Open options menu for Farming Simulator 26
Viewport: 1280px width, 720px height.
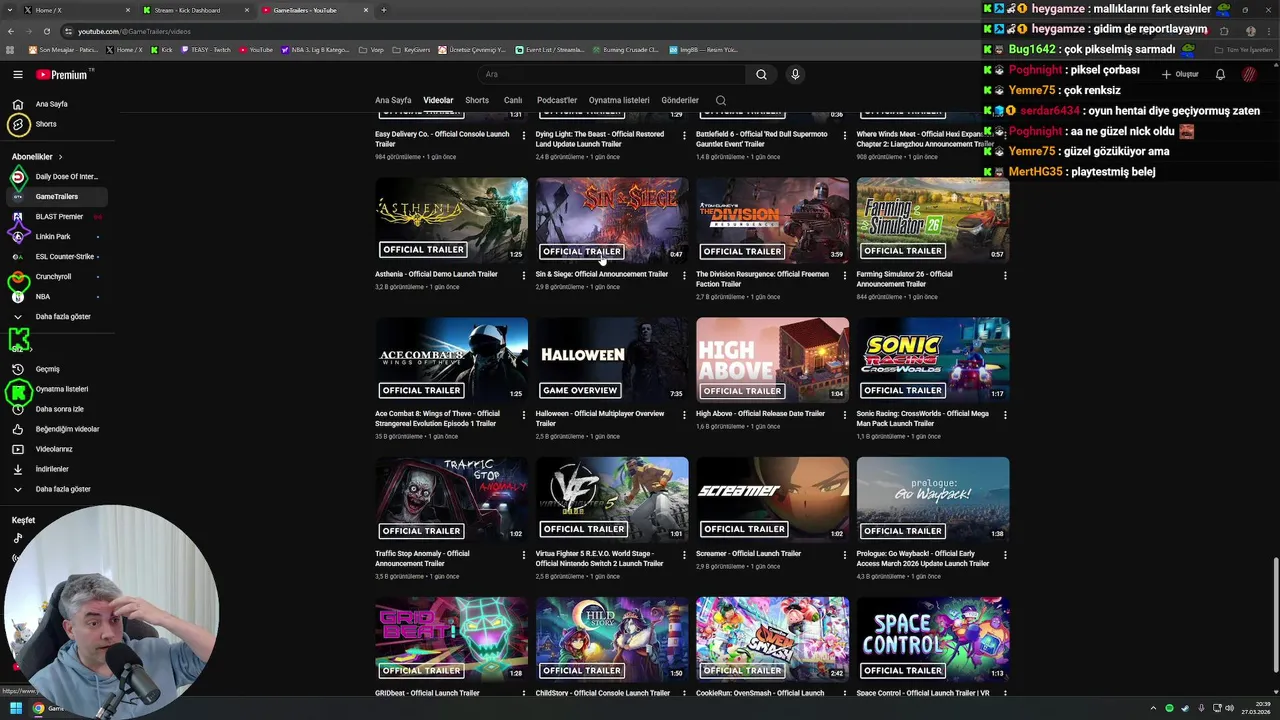1005,275
